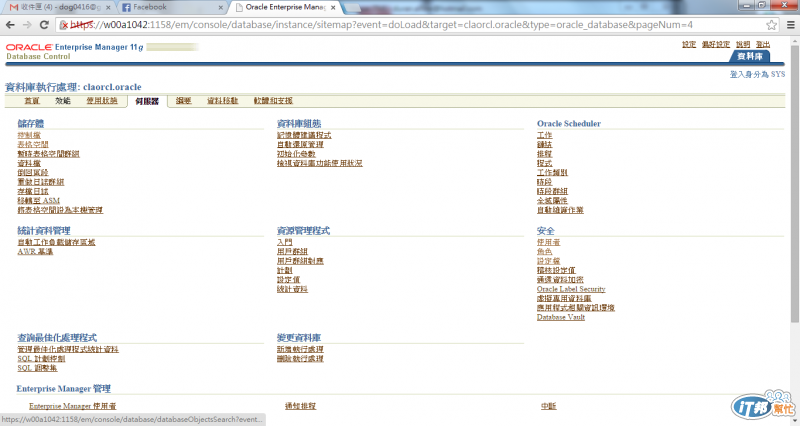Viewport: 800px width, 426px height.
Task: Open the Enterprise Manager 使用者 link
Action: point(72,406)
